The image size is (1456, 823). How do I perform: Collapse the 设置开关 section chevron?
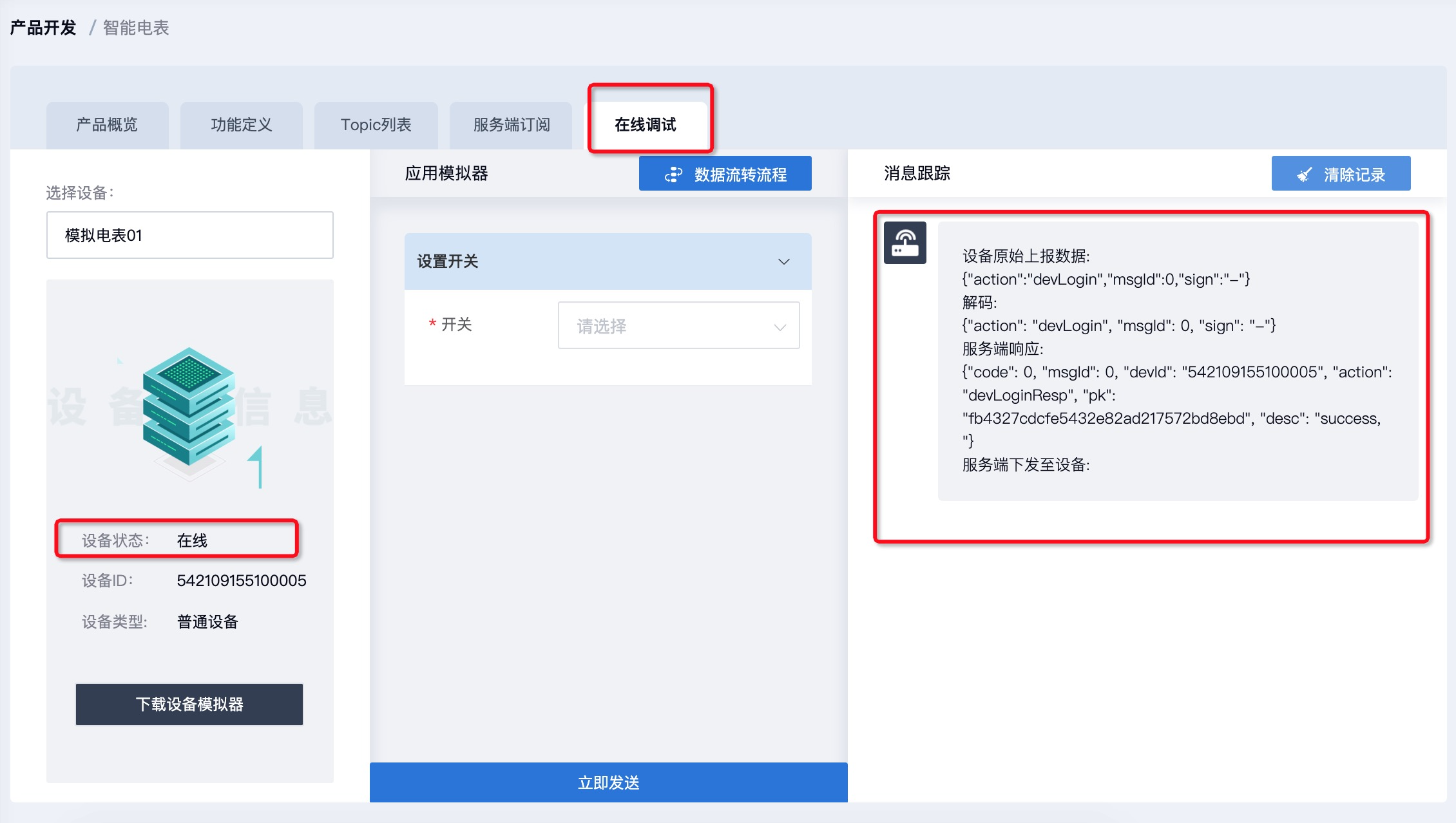tap(783, 261)
